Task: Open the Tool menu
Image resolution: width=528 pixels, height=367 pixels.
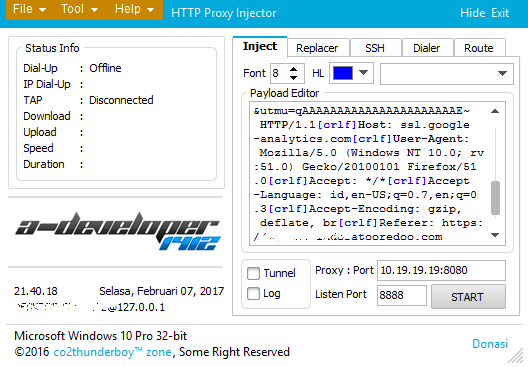Action: click(79, 9)
